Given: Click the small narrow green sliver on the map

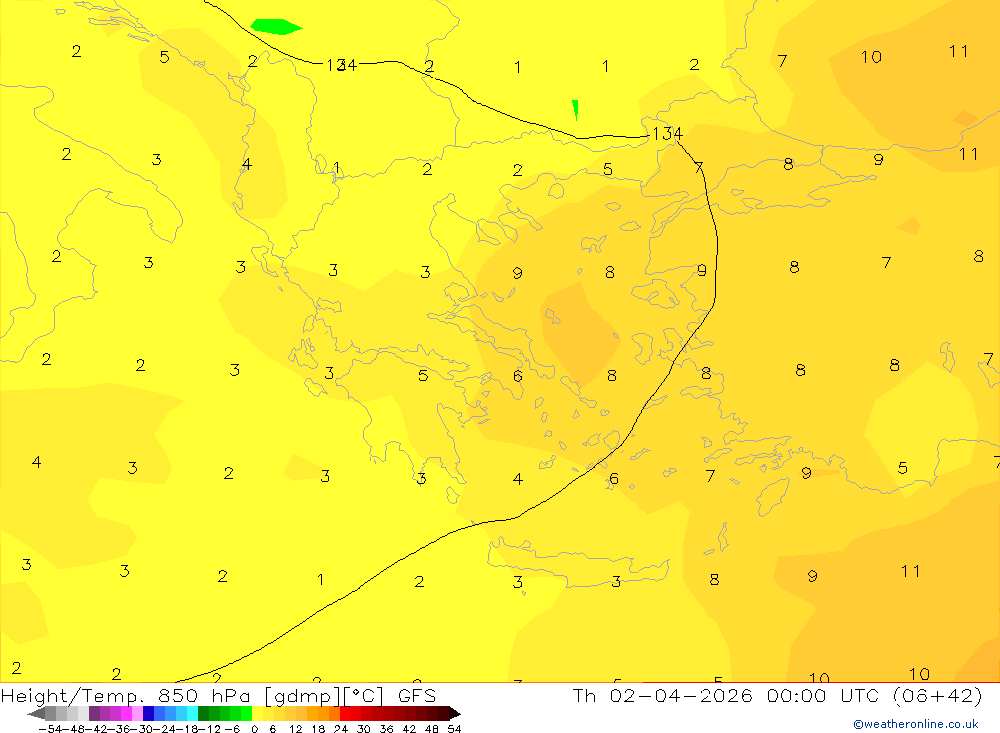Looking at the screenshot, I should 575,110.
